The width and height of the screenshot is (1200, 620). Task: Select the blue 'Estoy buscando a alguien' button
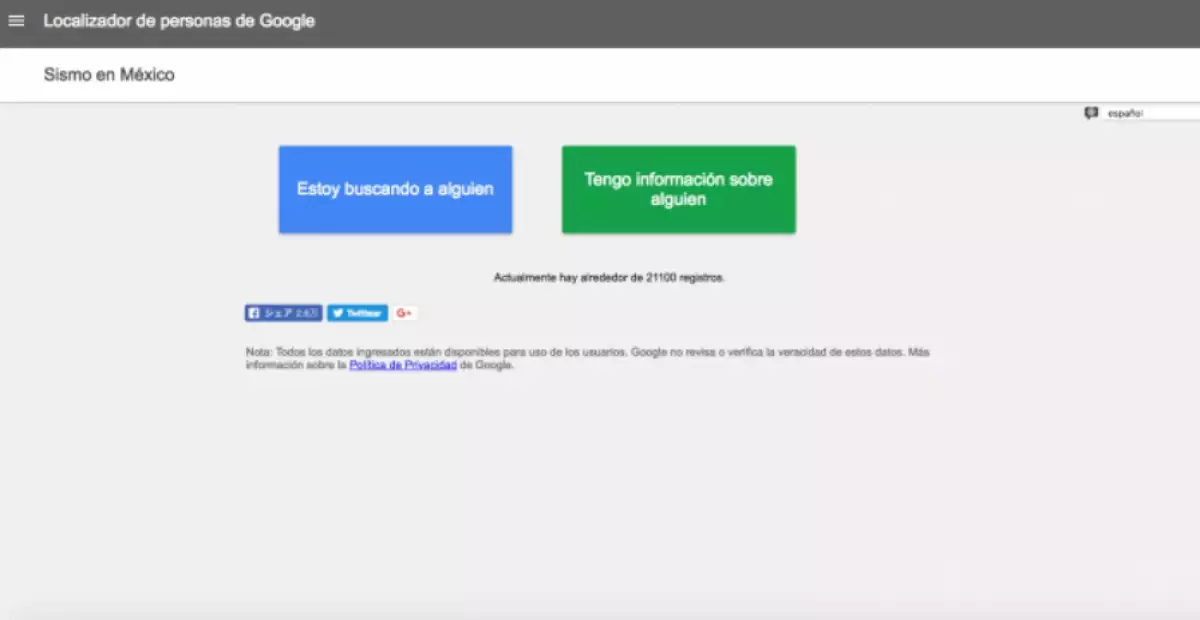click(x=394, y=189)
